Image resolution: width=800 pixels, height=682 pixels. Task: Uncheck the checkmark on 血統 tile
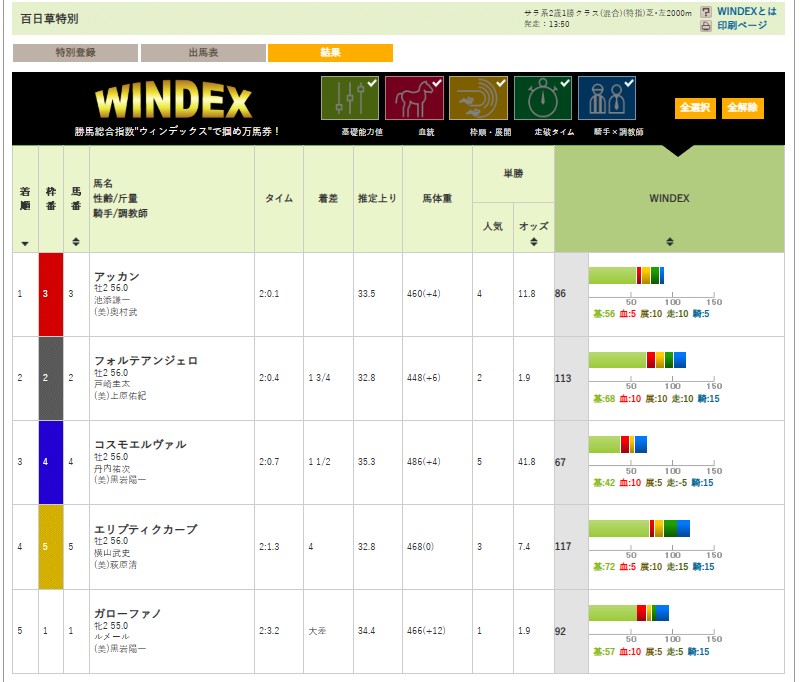coord(436,83)
